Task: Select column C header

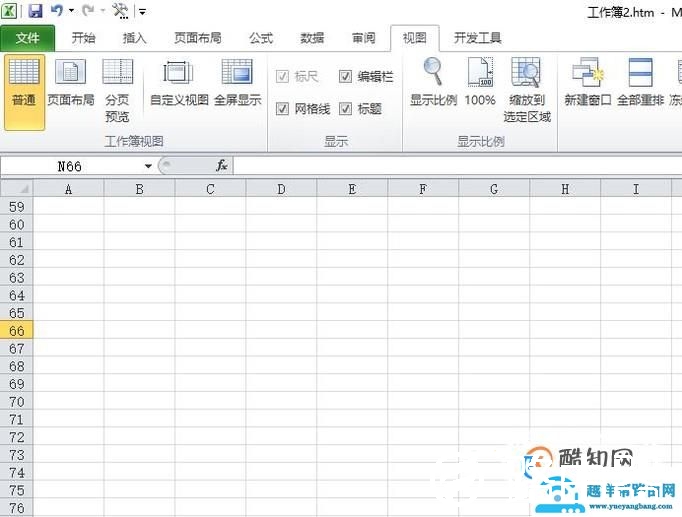Action: (x=210, y=189)
